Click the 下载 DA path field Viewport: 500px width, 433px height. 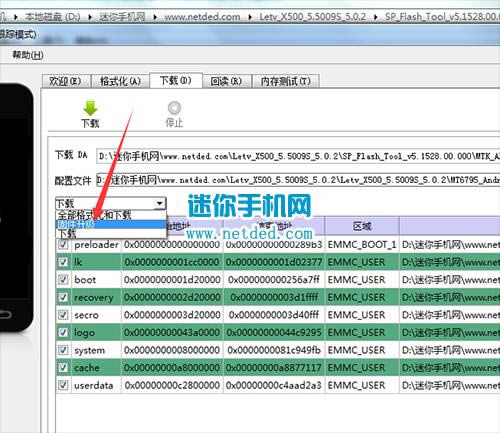(x=298, y=156)
